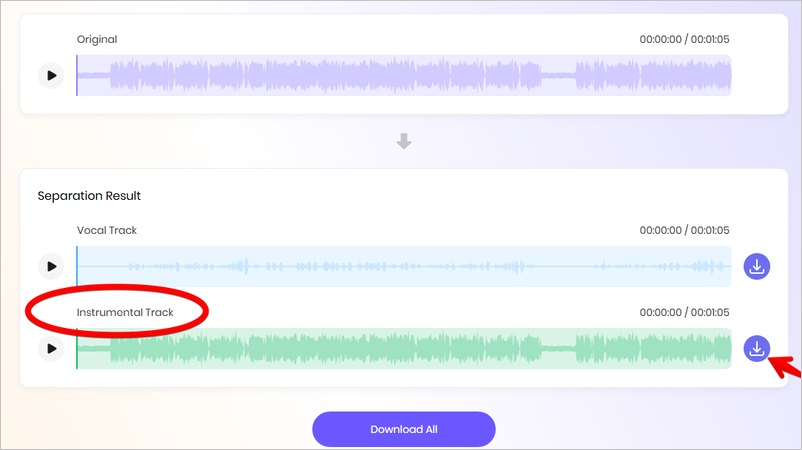Play the Original audio track

click(51, 76)
